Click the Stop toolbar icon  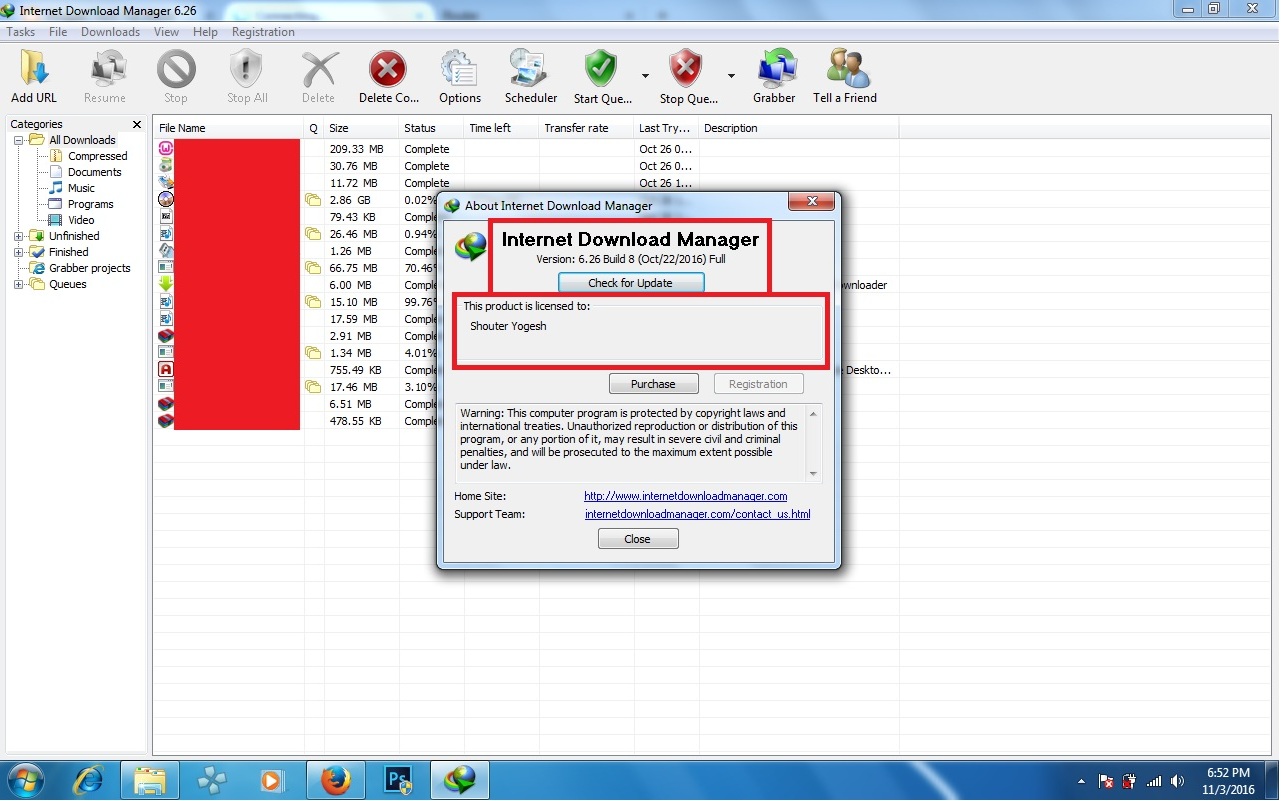pos(176,70)
